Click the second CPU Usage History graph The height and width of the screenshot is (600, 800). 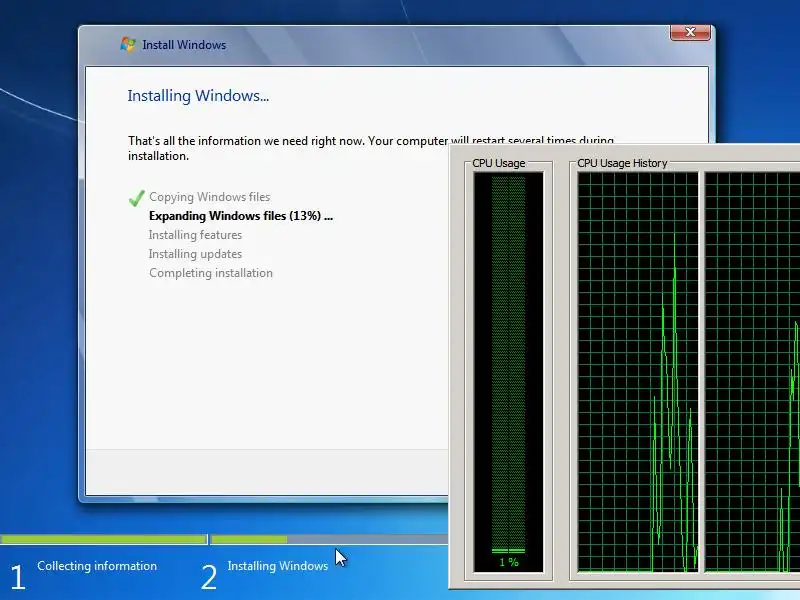click(x=753, y=371)
